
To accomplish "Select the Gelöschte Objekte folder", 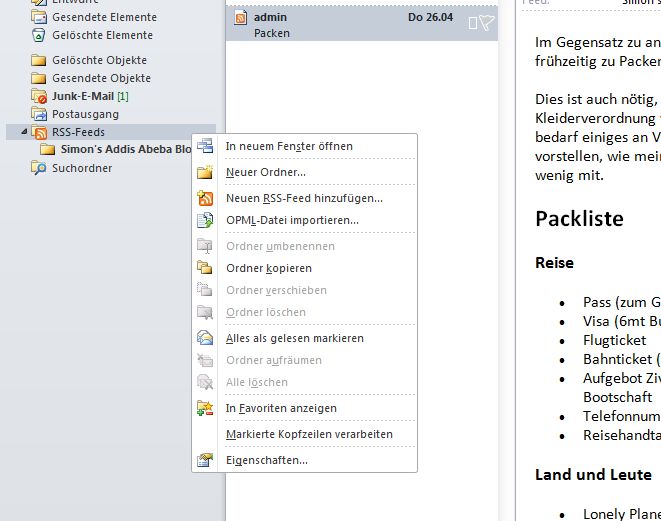I will click(x=99, y=60).
